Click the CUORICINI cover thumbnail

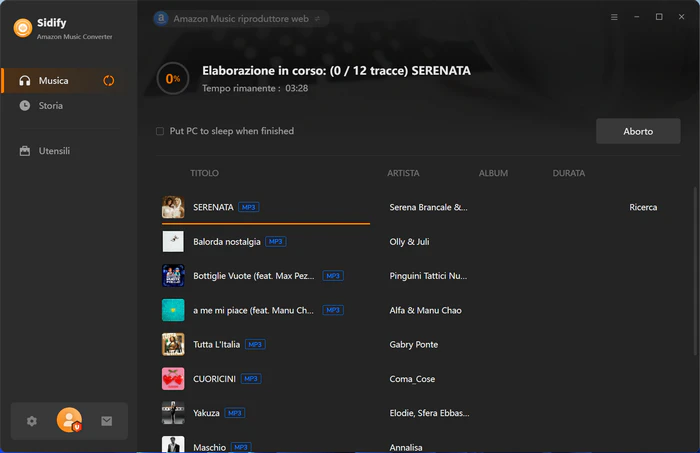173,379
